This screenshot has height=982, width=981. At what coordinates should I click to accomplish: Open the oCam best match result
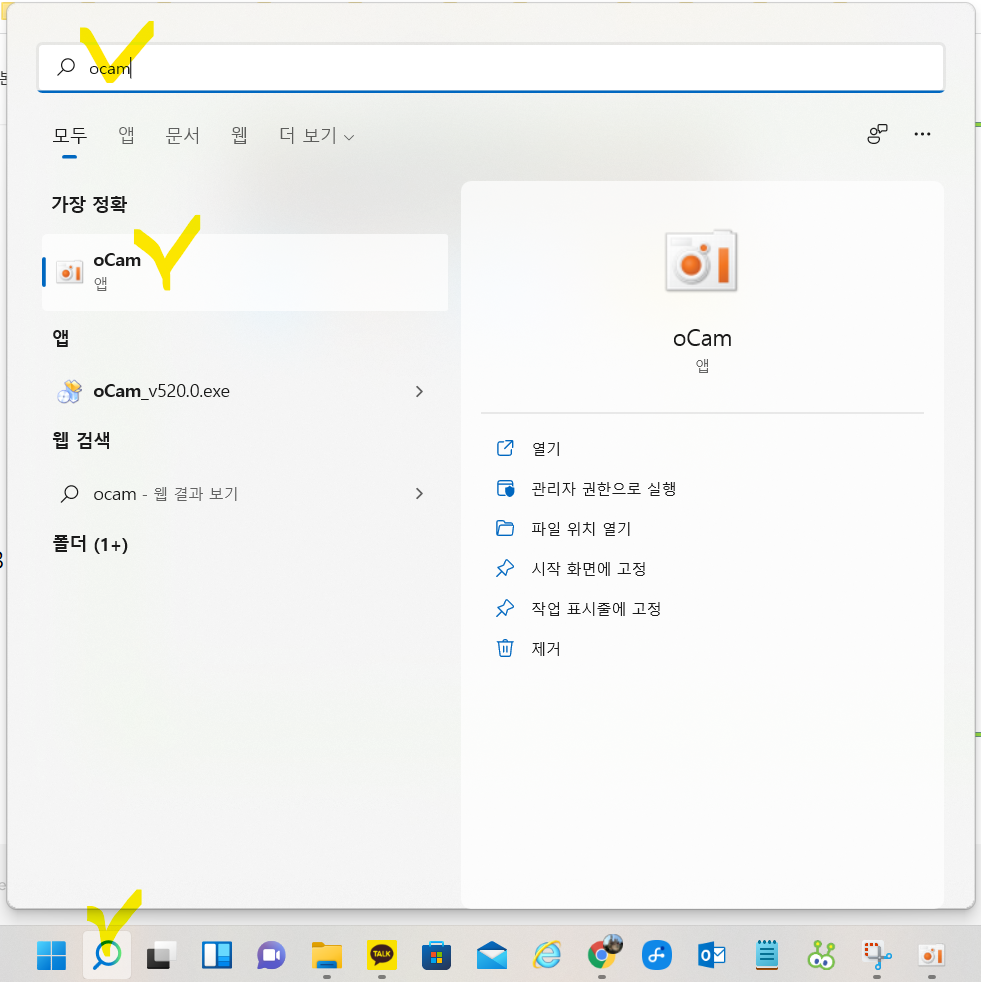tap(245, 272)
